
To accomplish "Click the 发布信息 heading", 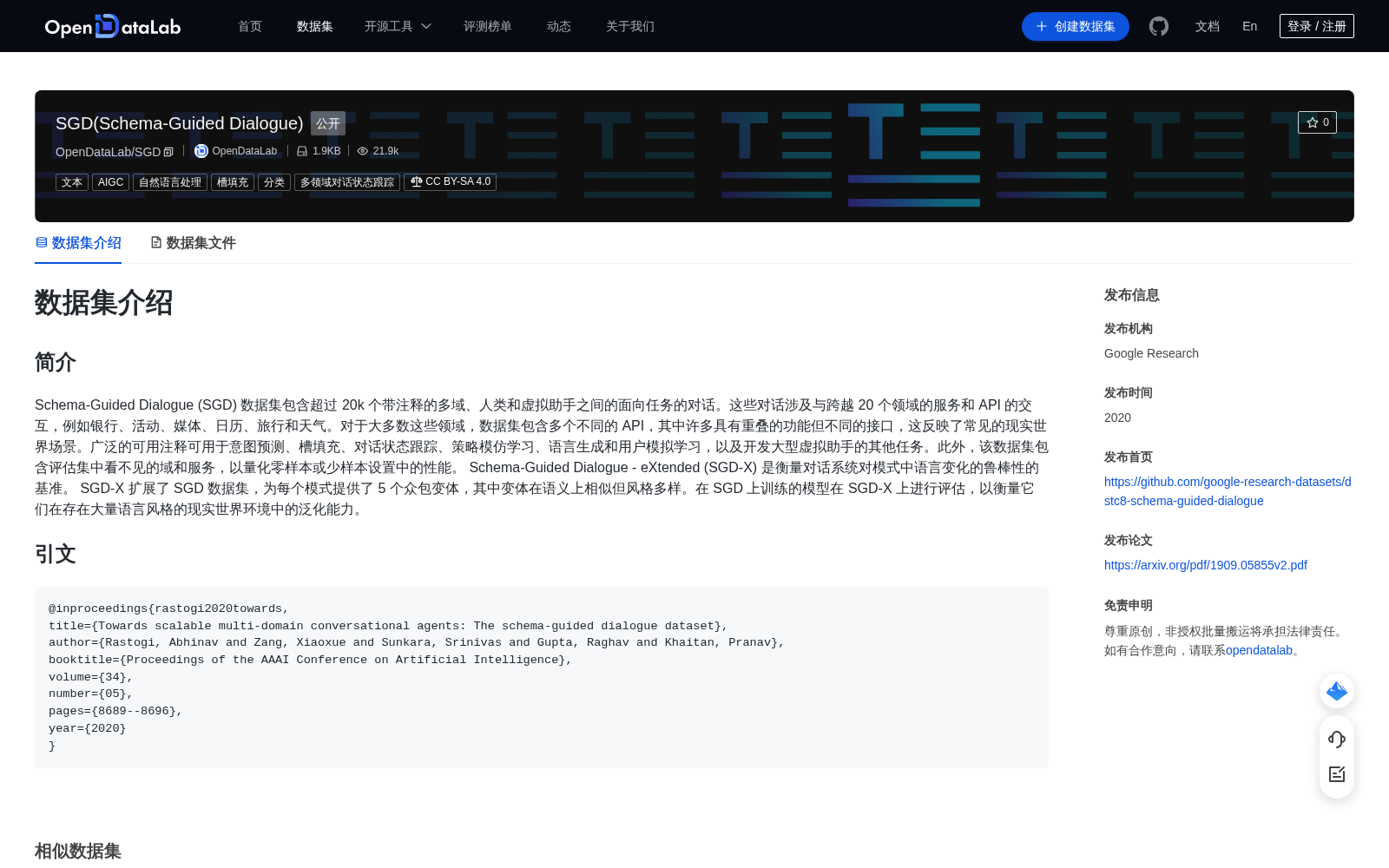I will pos(1132,295).
